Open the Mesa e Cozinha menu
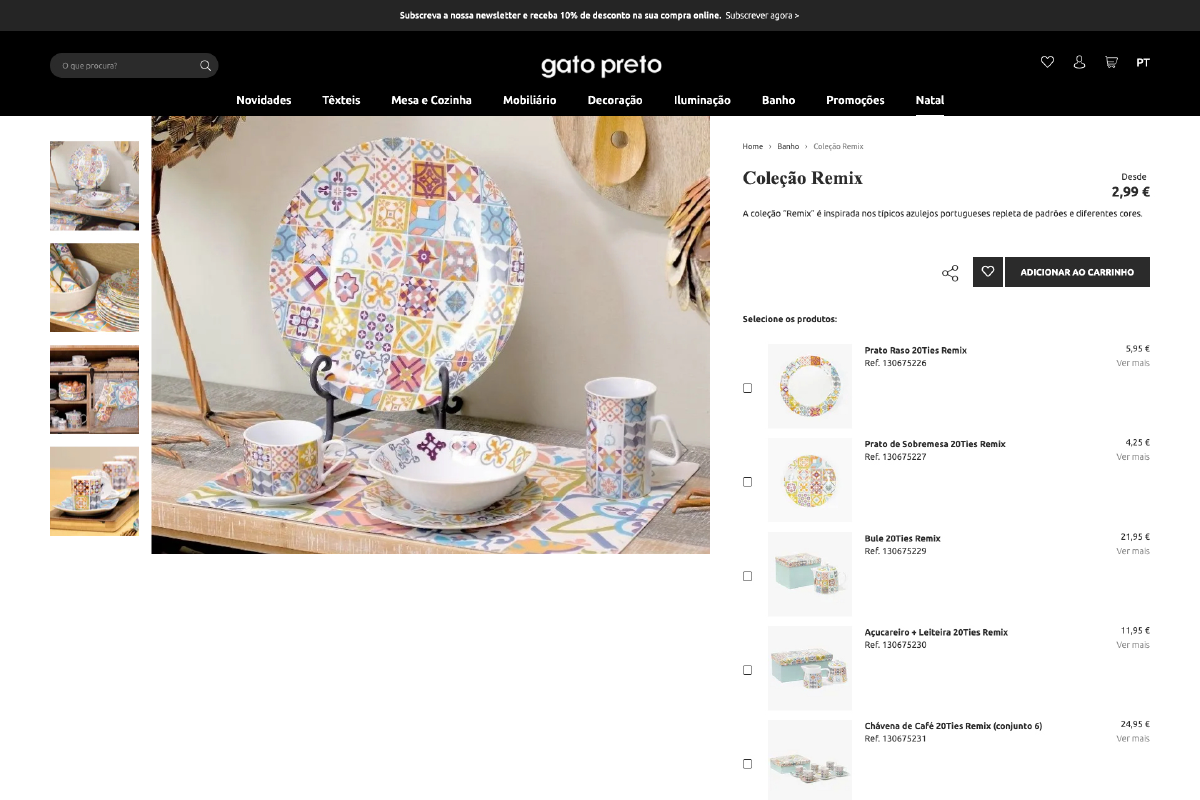The height and width of the screenshot is (800, 1200). pyautogui.click(x=431, y=100)
